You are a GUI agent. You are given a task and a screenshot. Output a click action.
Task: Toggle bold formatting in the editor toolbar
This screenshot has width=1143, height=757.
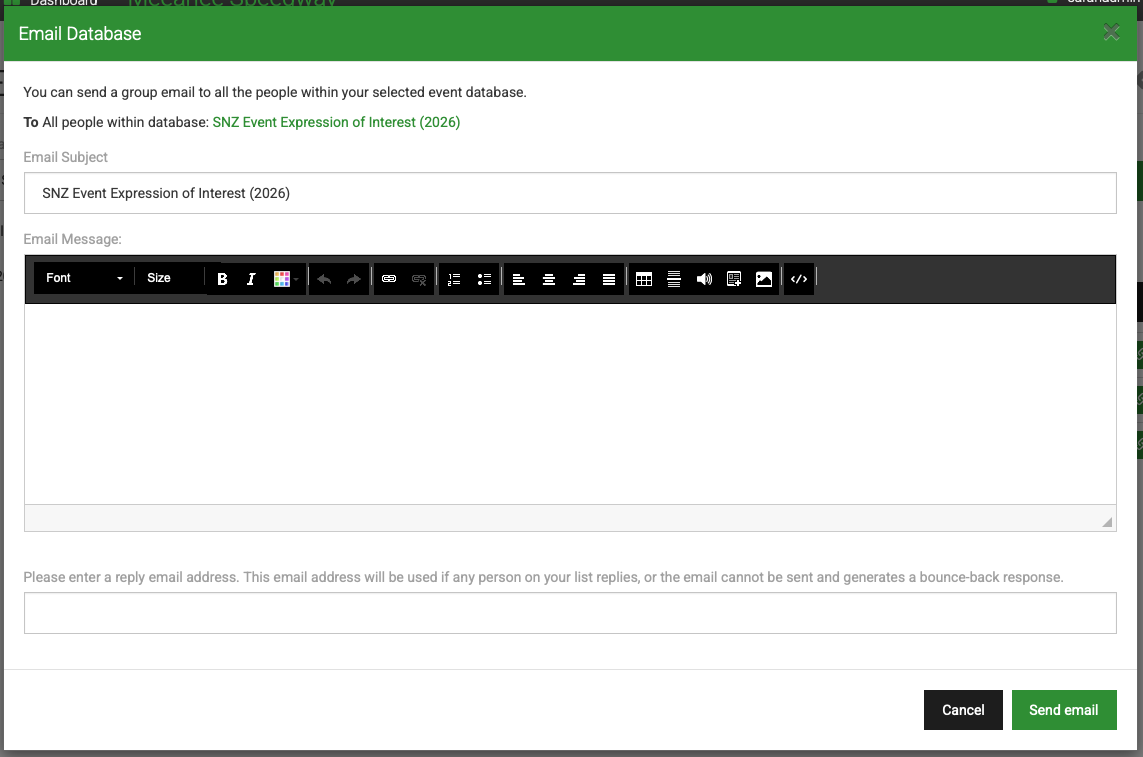pyautogui.click(x=222, y=279)
